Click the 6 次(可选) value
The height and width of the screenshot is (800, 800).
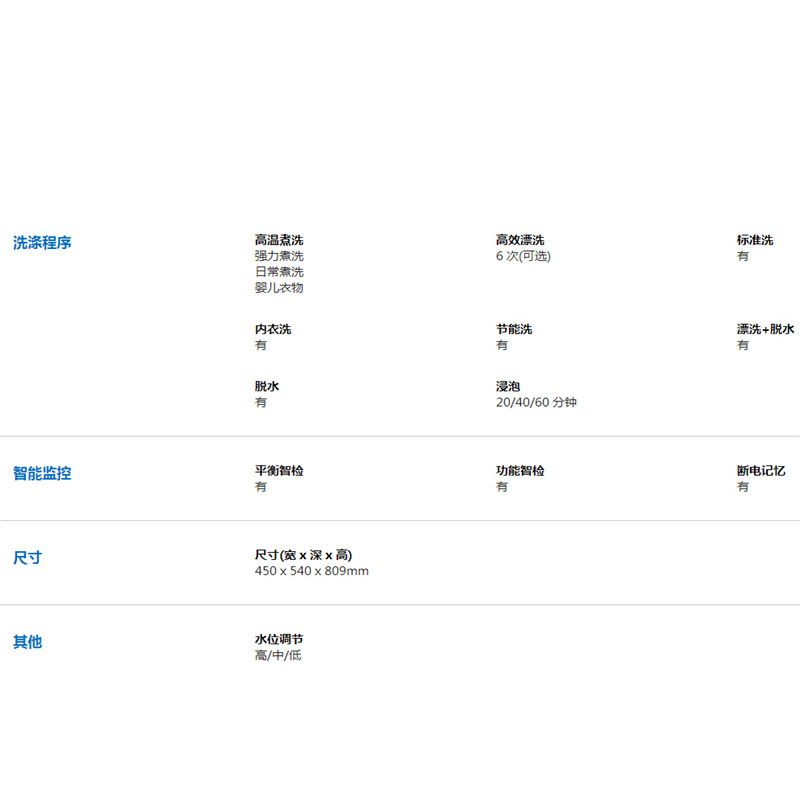(523, 256)
